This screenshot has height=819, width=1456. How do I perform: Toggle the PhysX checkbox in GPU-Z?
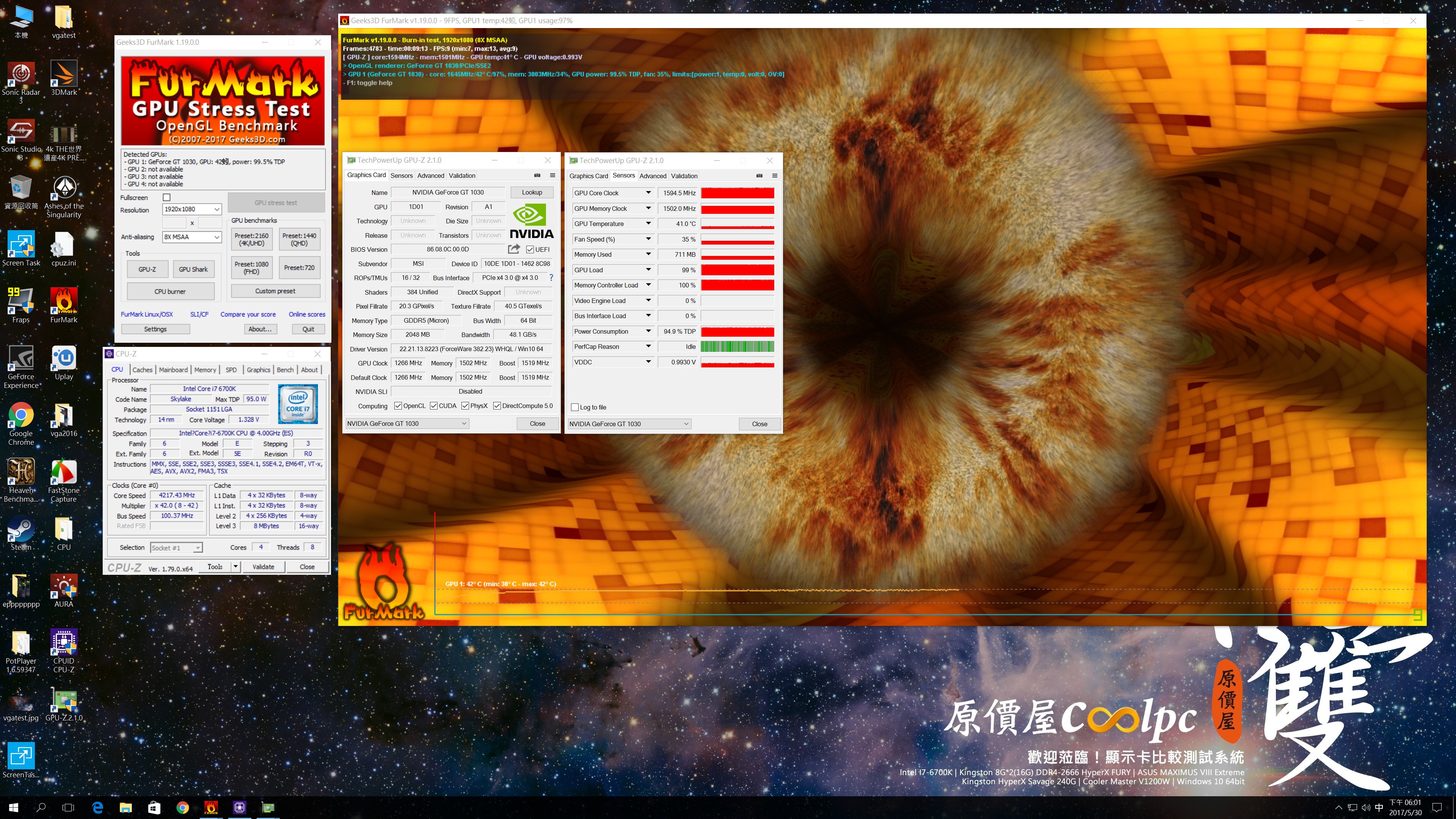465,406
